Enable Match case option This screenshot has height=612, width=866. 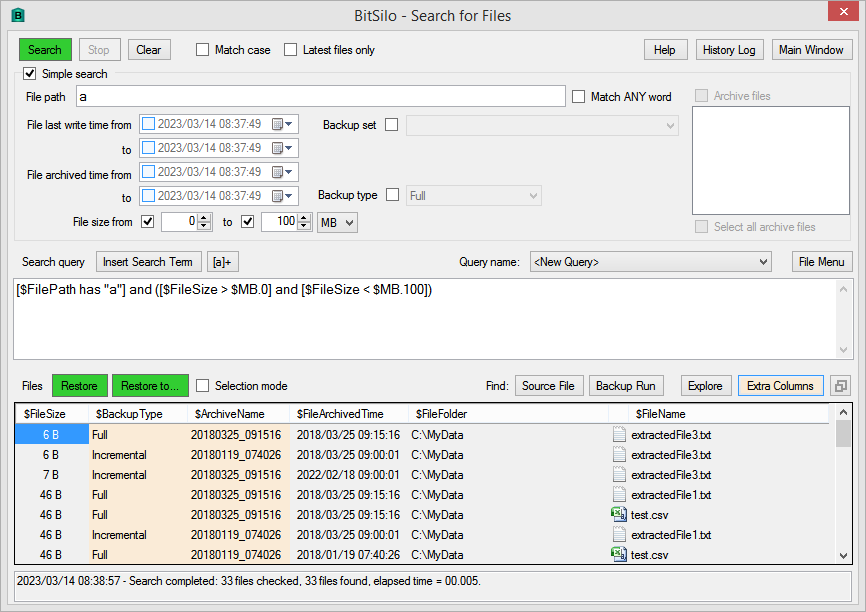[x=203, y=50]
